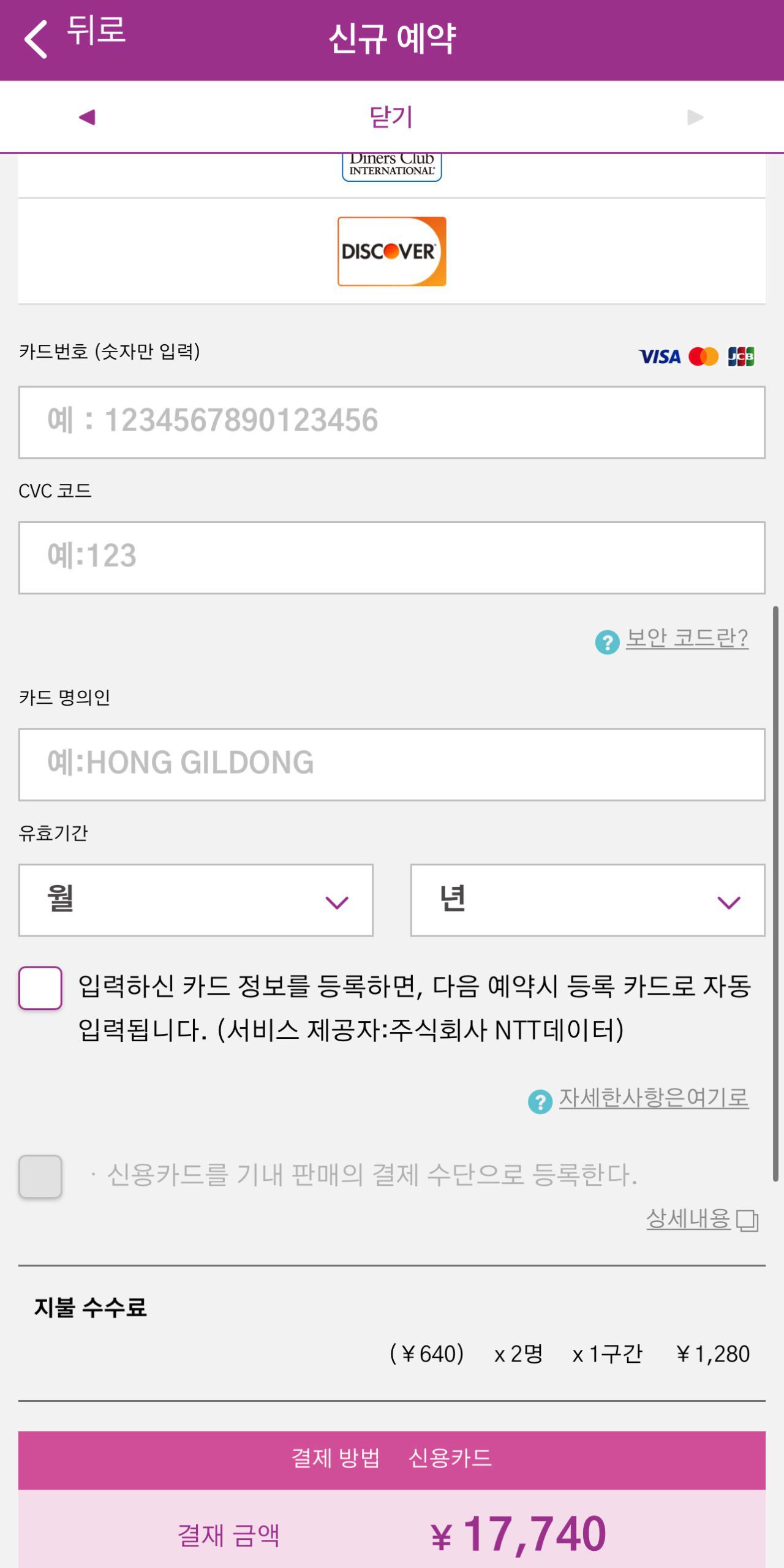Image resolution: width=784 pixels, height=1568 pixels.
Task: Toggle the disabled 신용카드 기내 판매 checkbox
Action: pos(40,1176)
